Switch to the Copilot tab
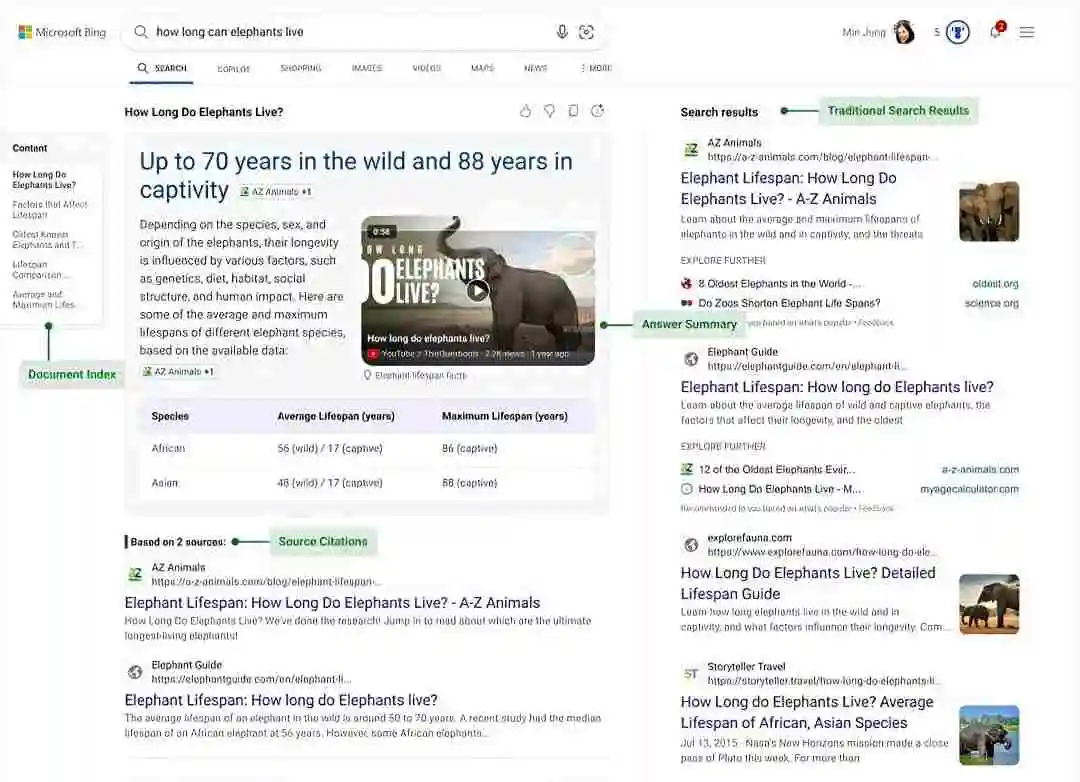Screen dimensions: 1080x782 tap(233, 69)
